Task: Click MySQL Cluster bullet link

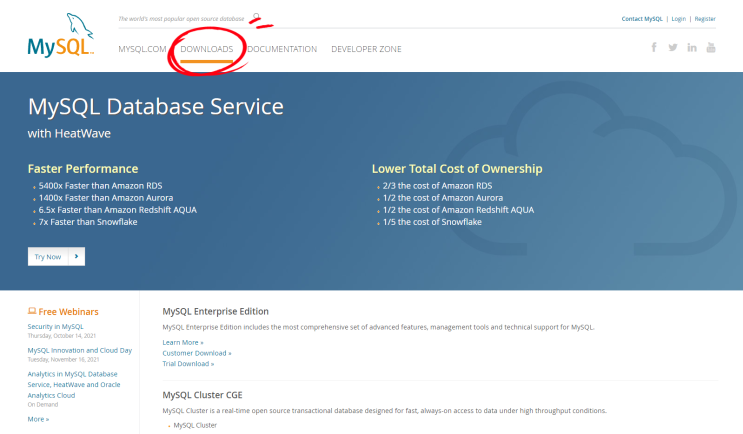Action: 195,425
